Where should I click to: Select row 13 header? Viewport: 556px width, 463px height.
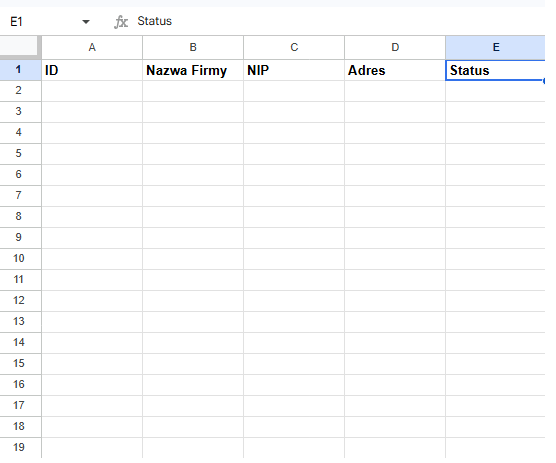coord(20,322)
